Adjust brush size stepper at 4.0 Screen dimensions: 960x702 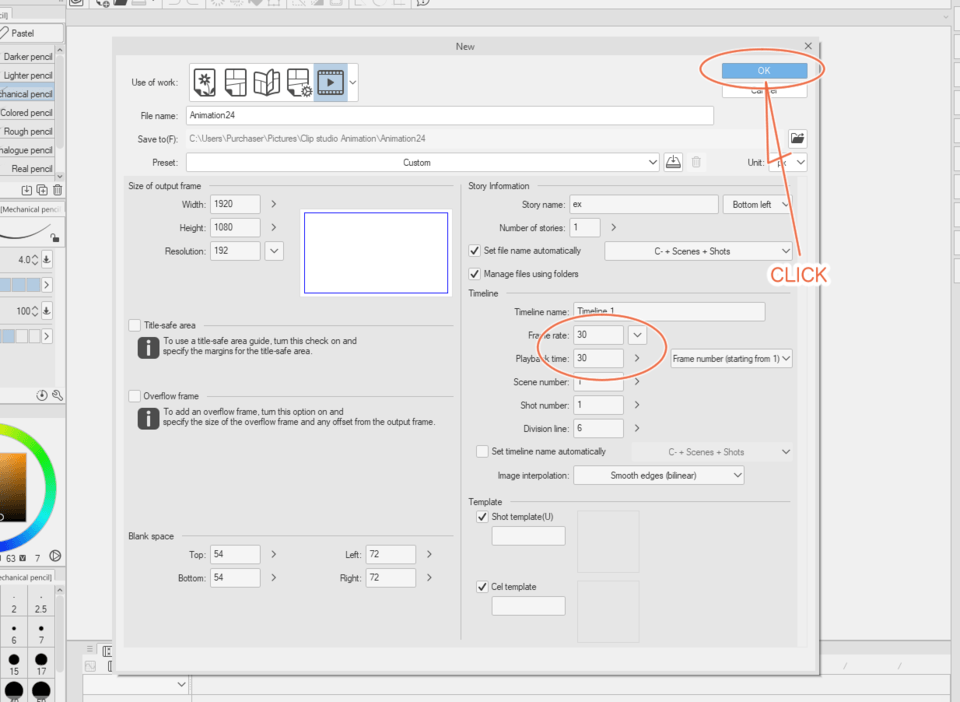[35, 259]
